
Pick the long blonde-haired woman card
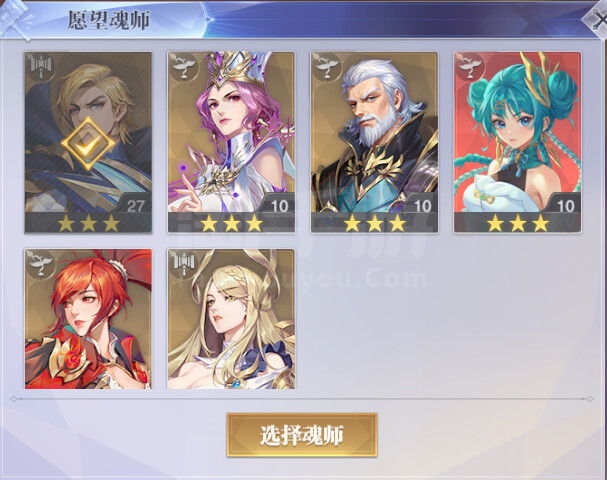231,319
